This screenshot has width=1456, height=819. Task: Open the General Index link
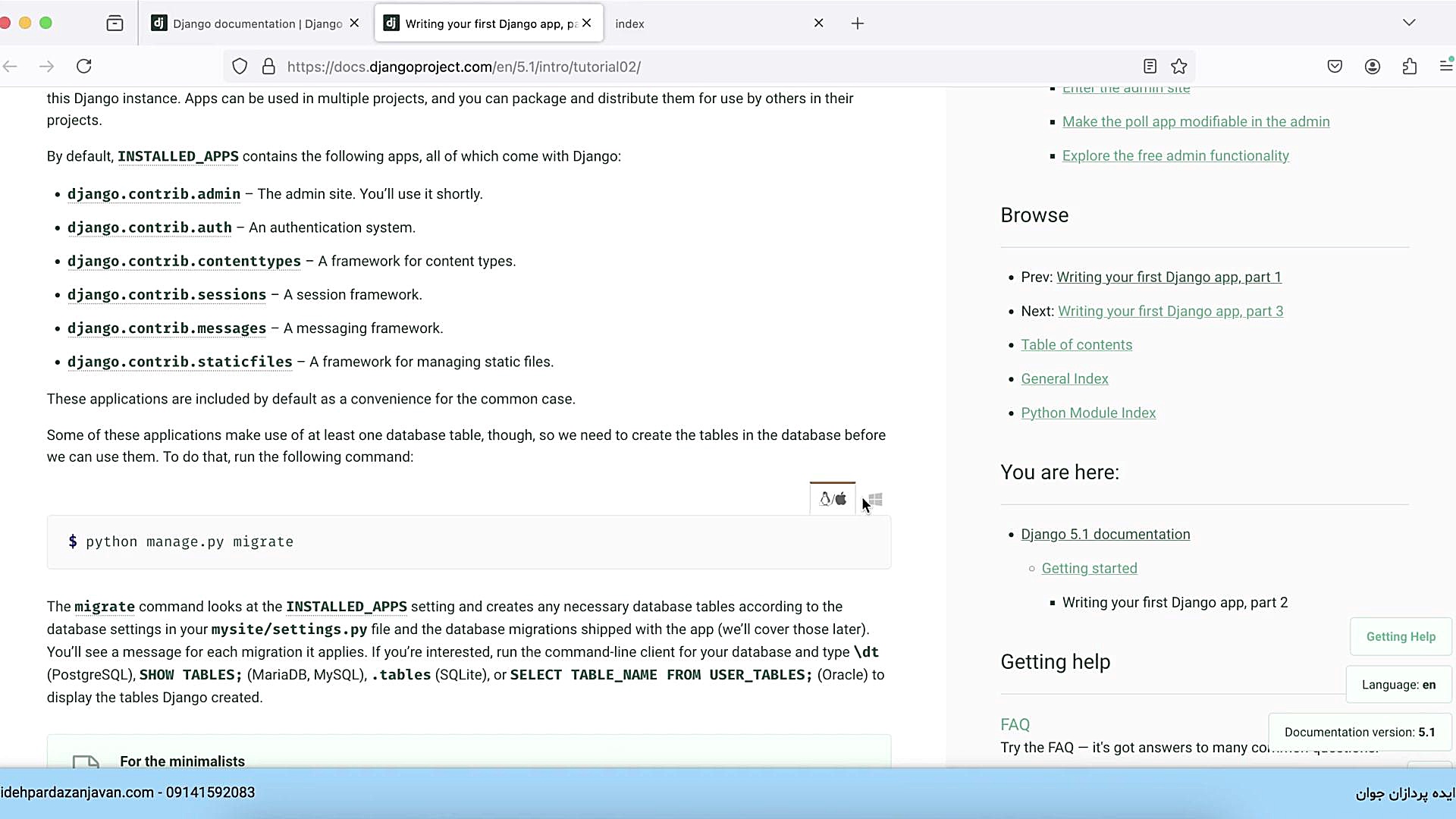pyautogui.click(x=1064, y=378)
